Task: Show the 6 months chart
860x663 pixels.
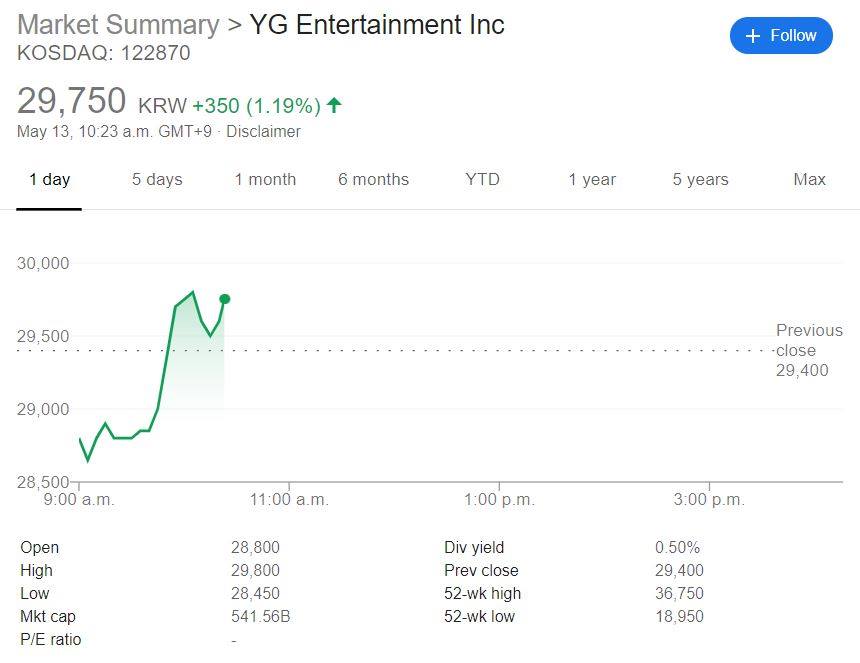Action: point(374,179)
